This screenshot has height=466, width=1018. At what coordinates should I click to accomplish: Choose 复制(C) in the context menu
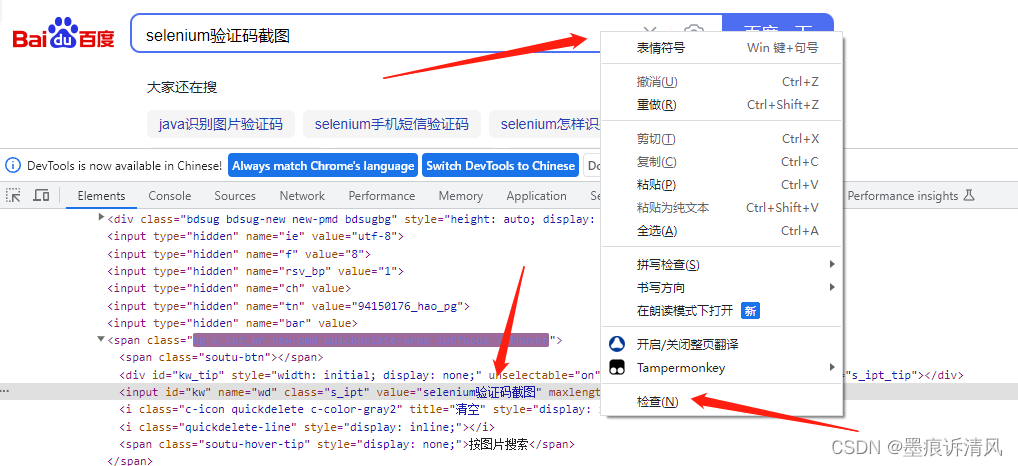(722, 162)
